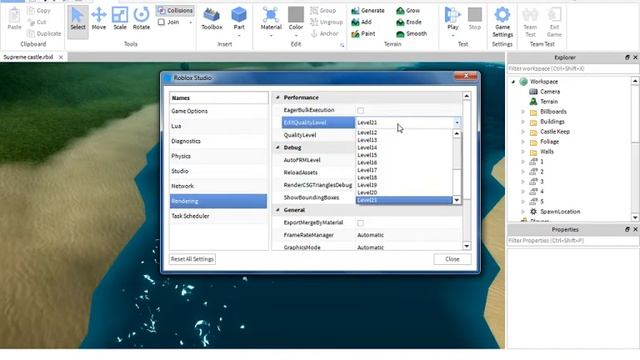Collapse the General section
640x360 pixels.
tap(278, 210)
